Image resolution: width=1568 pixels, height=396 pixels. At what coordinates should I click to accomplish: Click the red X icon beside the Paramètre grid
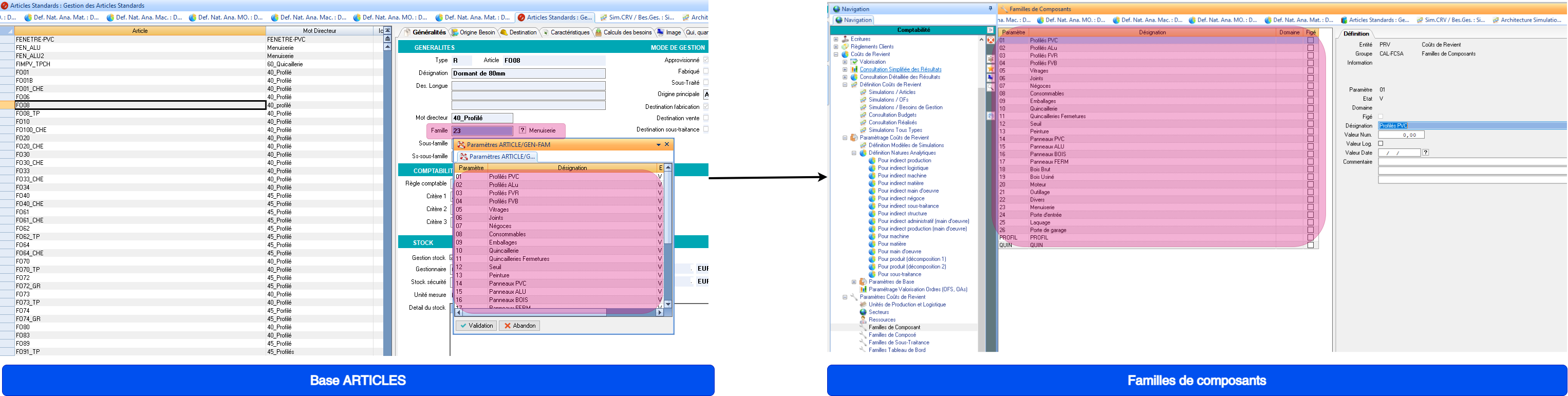pos(991,41)
